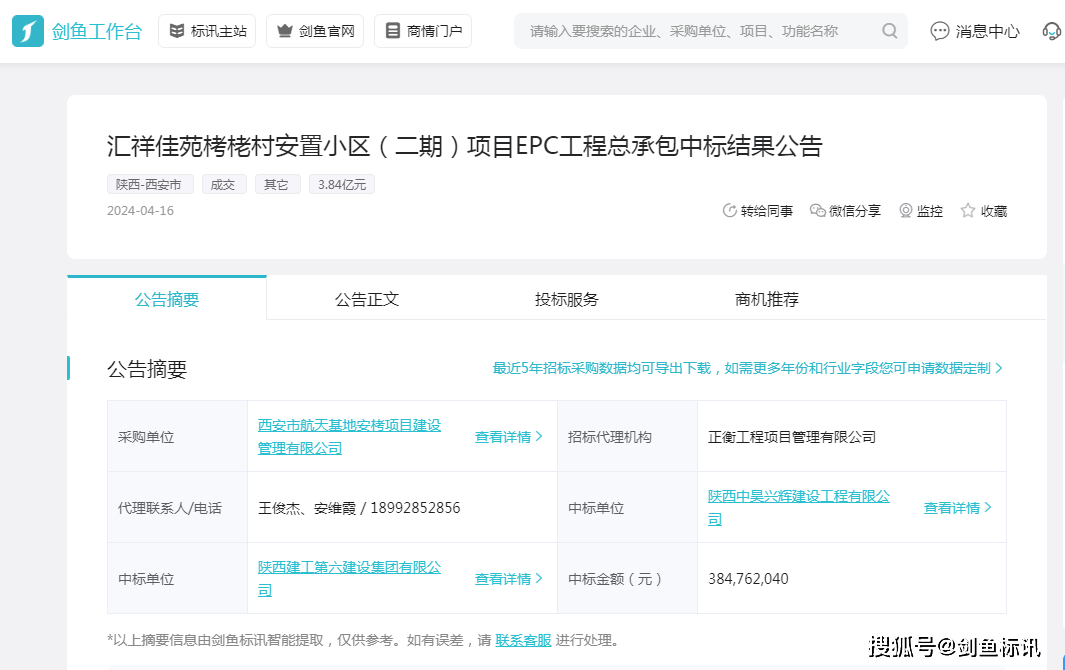Switch to the 商机推荐 tab
Screen dimensions: 1065x670
767,299
